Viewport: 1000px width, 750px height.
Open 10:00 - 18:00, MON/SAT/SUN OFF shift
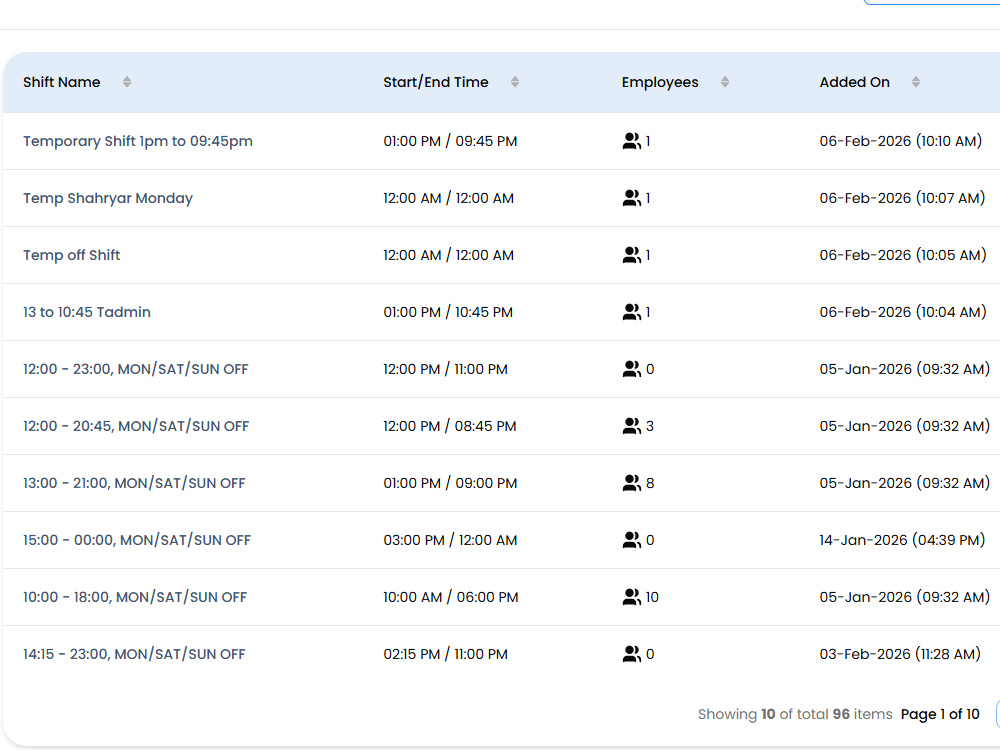(135, 597)
